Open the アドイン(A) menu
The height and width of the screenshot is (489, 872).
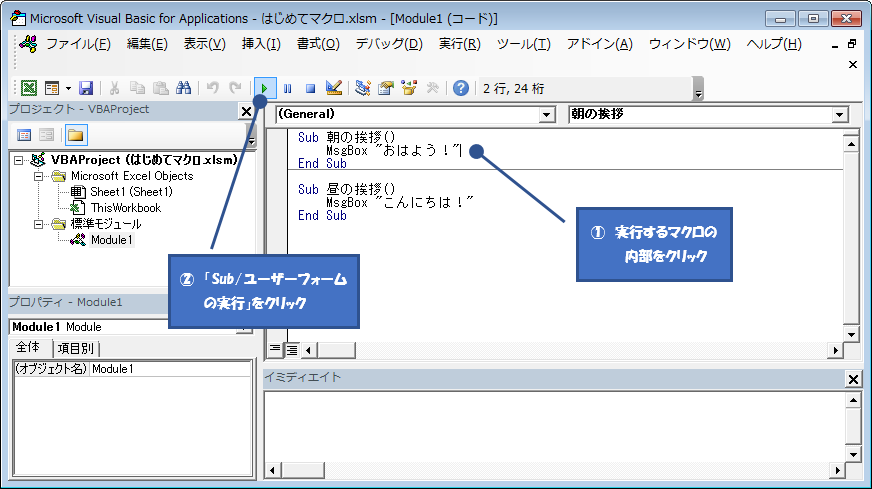[x=600, y=44]
